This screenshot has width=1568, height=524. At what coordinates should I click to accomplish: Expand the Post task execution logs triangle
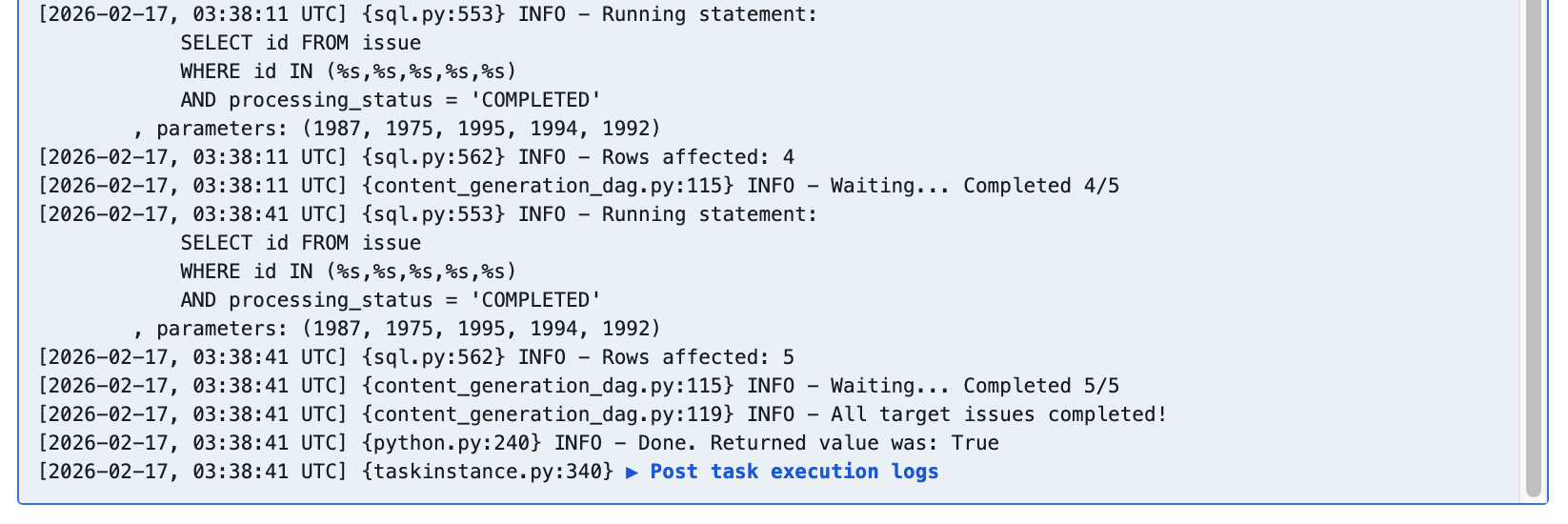coord(633,473)
